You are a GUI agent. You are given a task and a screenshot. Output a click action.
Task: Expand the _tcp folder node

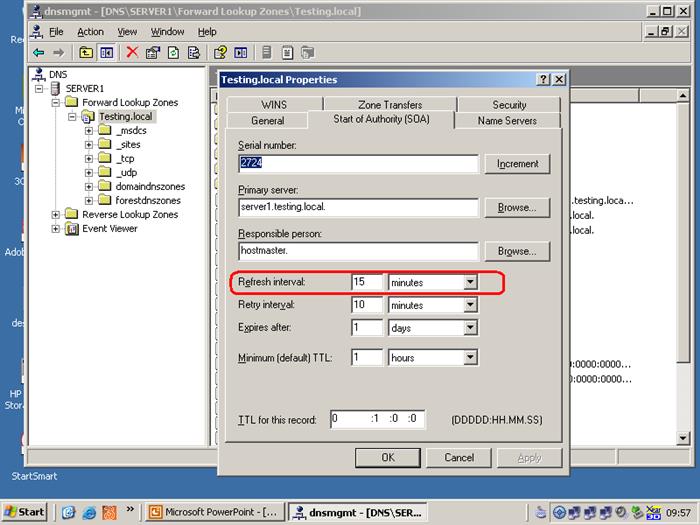pos(89,158)
